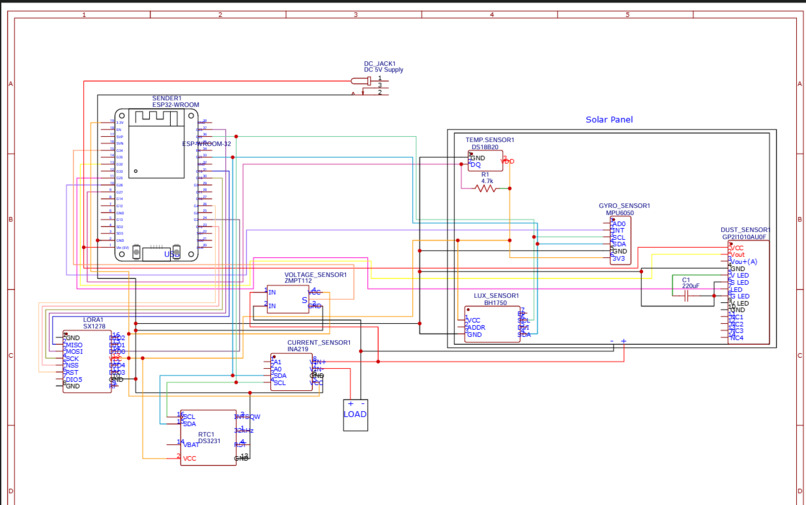Click the 4.7k resistor value

(487, 181)
